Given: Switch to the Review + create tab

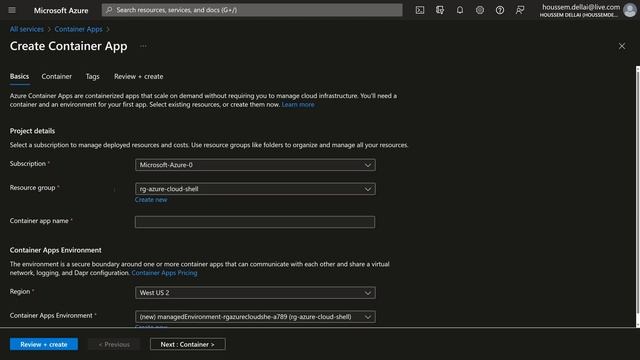Looking at the screenshot, I should click(x=138, y=76).
